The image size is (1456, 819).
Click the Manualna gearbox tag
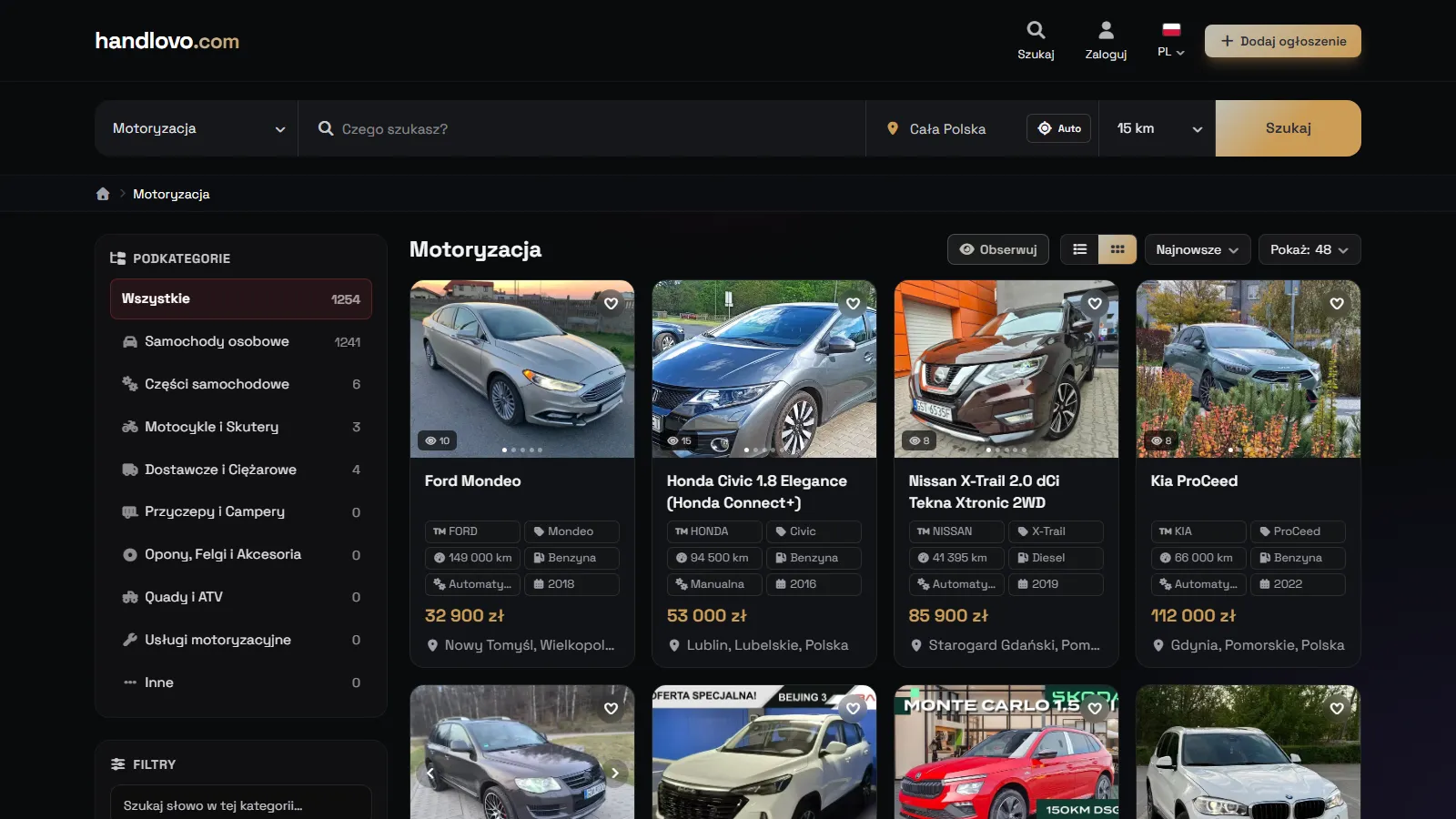tap(714, 584)
